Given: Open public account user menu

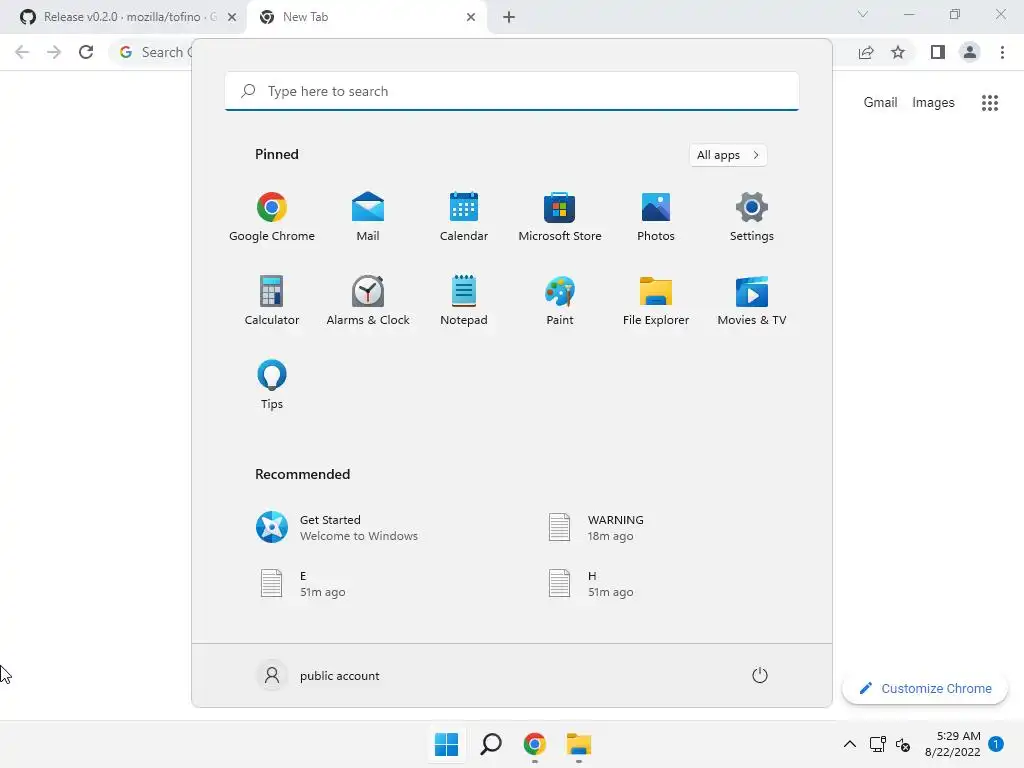Looking at the screenshot, I should 318,675.
